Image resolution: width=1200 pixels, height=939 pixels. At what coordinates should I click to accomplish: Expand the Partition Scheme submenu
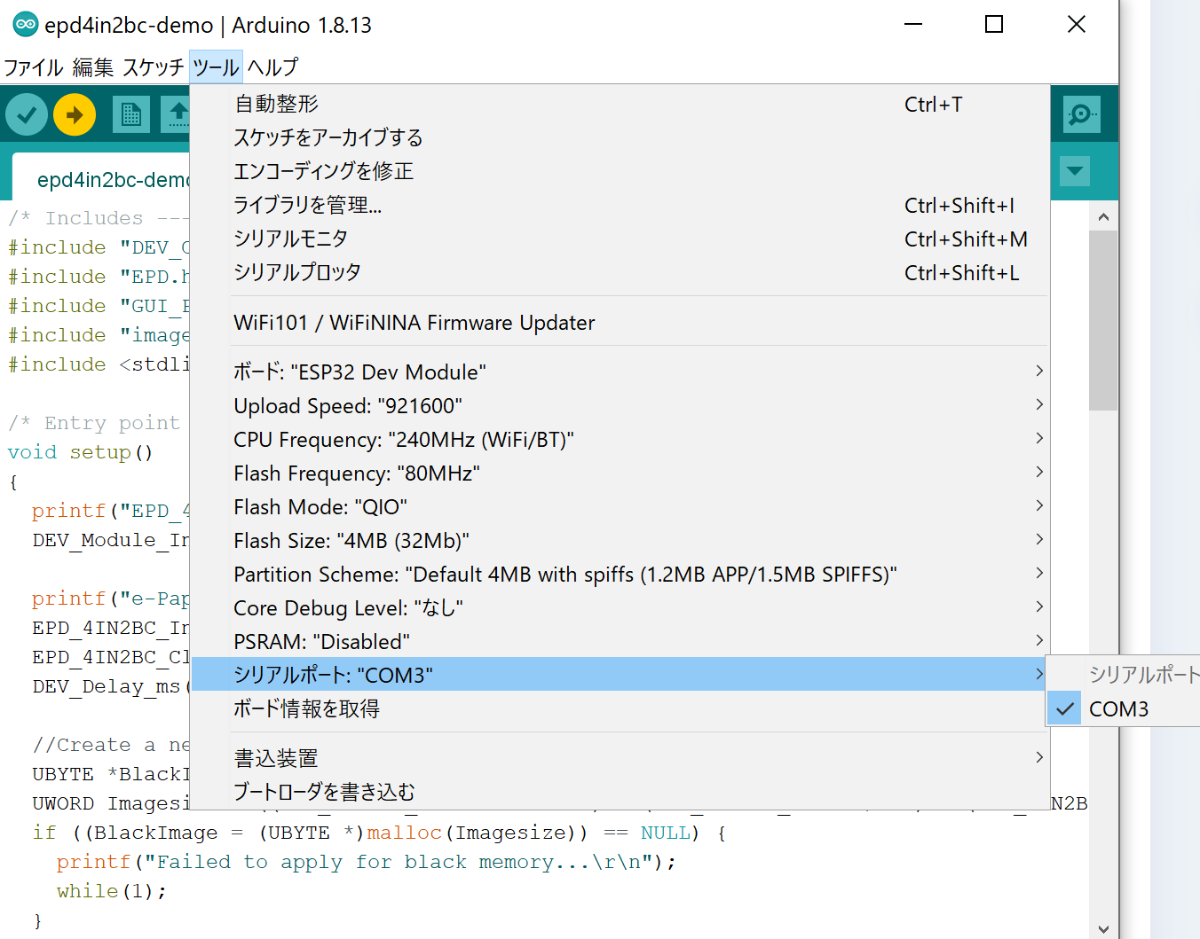click(619, 574)
